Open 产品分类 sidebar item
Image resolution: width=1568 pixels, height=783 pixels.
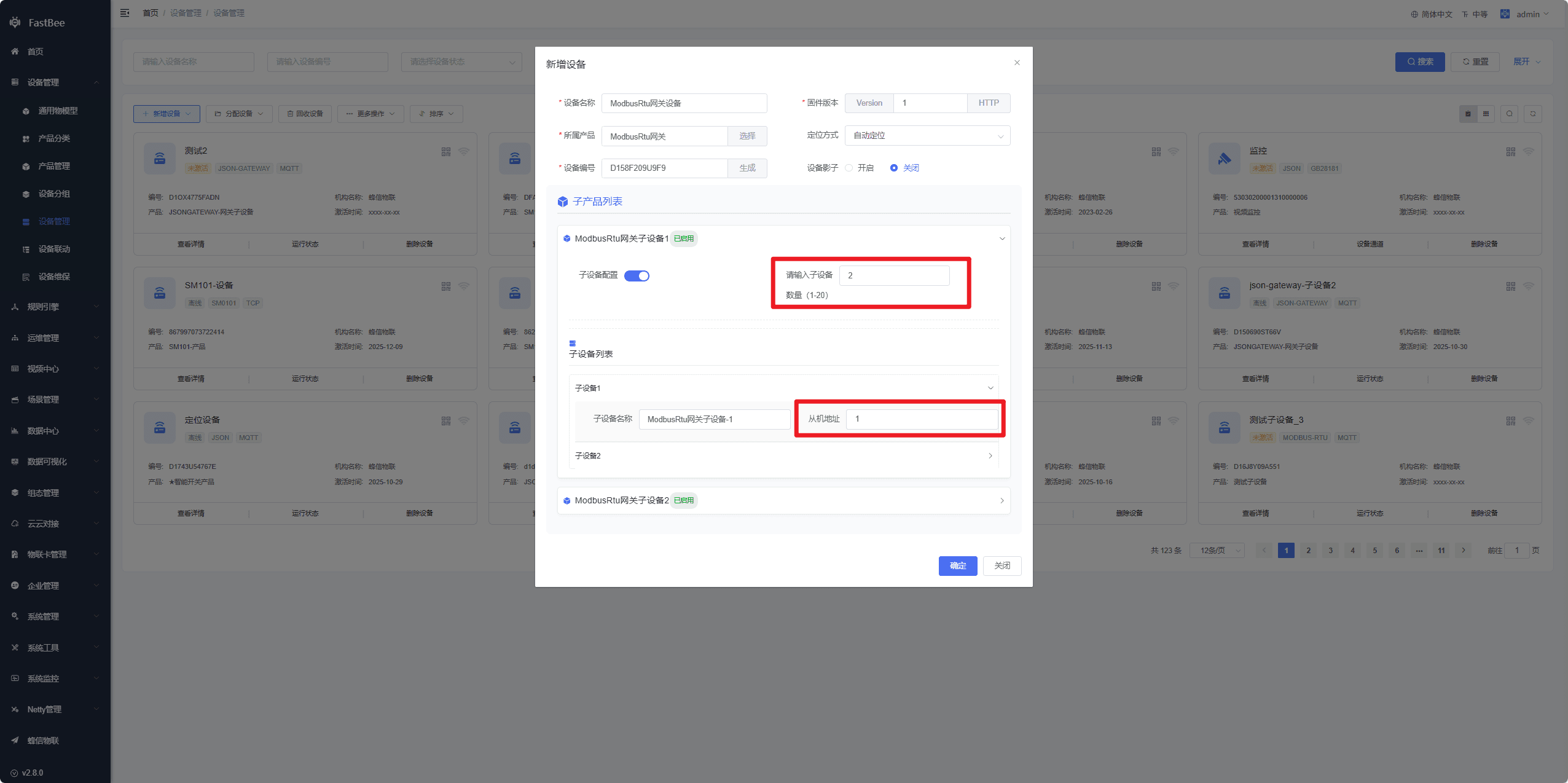pyautogui.click(x=55, y=139)
